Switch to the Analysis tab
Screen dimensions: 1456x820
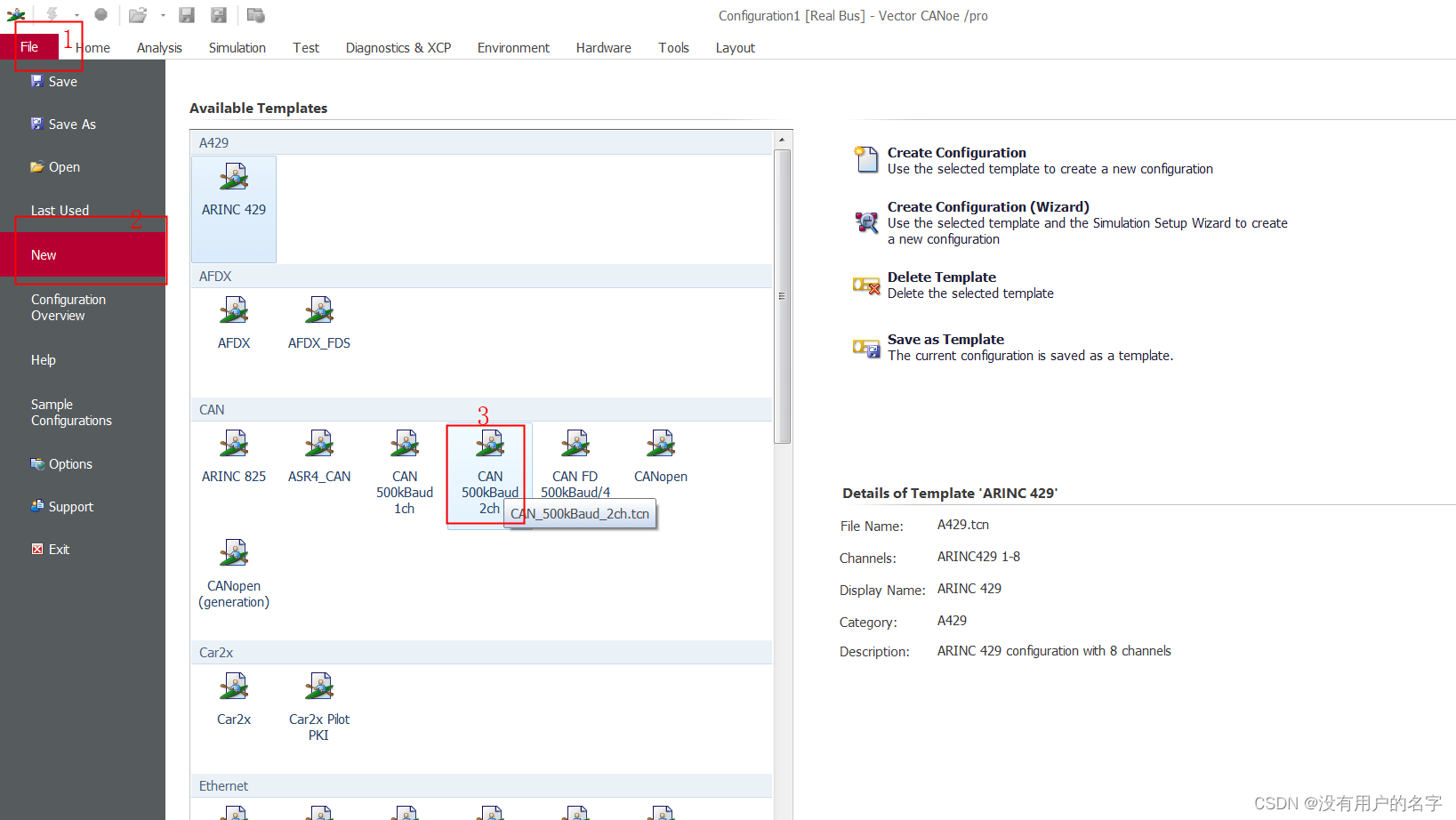tap(159, 48)
